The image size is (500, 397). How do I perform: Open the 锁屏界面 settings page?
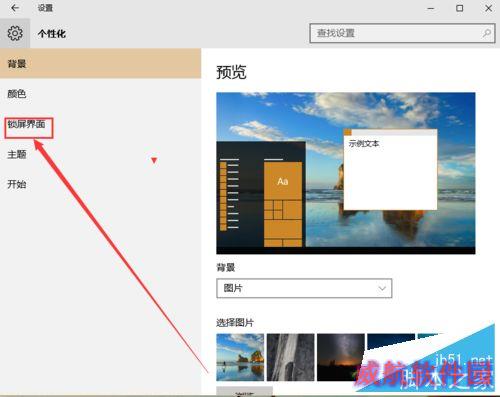(26, 124)
